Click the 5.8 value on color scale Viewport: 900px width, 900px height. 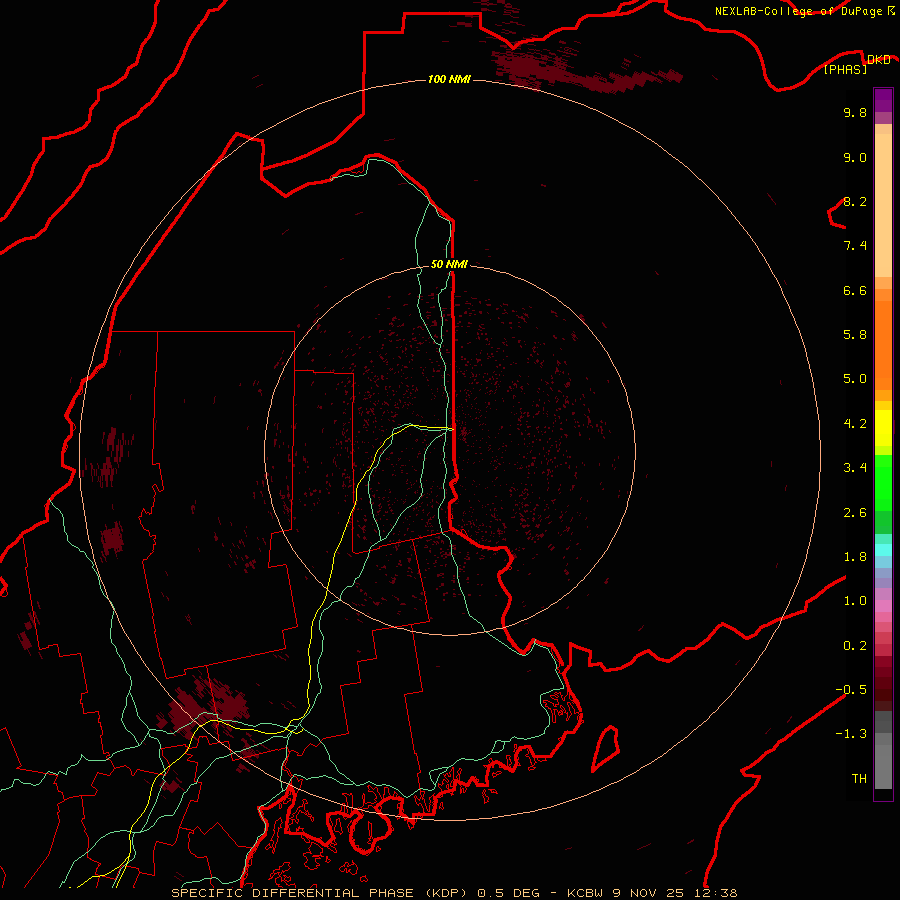pyautogui.click(x=855, y=335)
